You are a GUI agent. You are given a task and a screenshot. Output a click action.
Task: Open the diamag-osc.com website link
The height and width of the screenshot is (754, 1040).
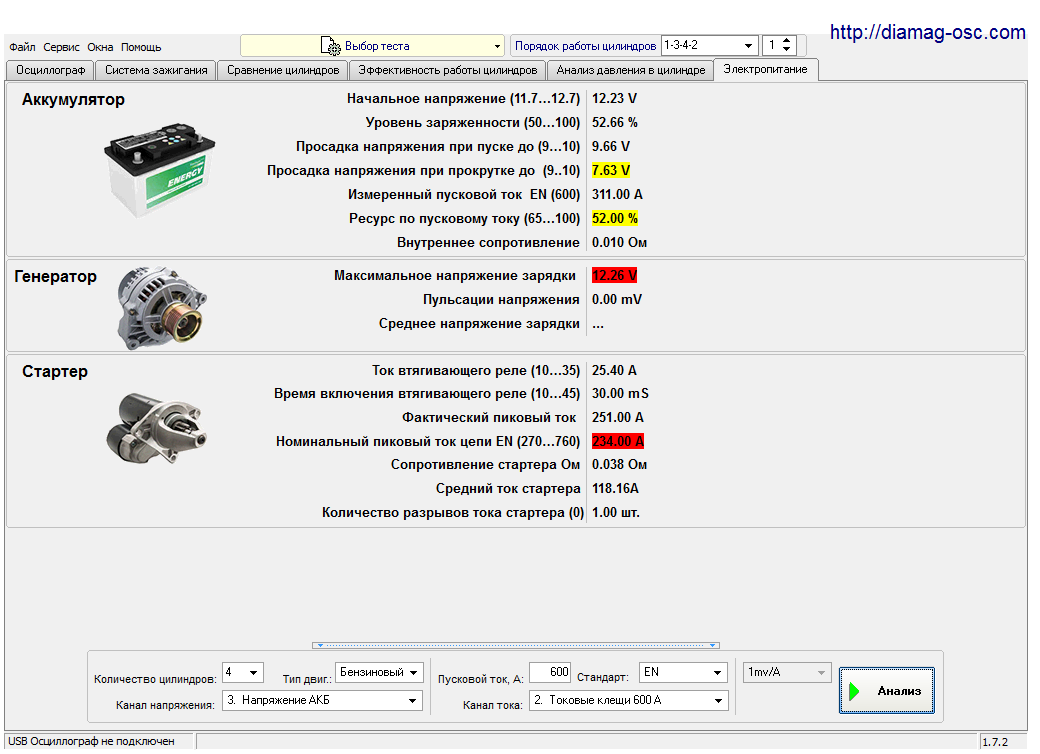coord(927,31)
